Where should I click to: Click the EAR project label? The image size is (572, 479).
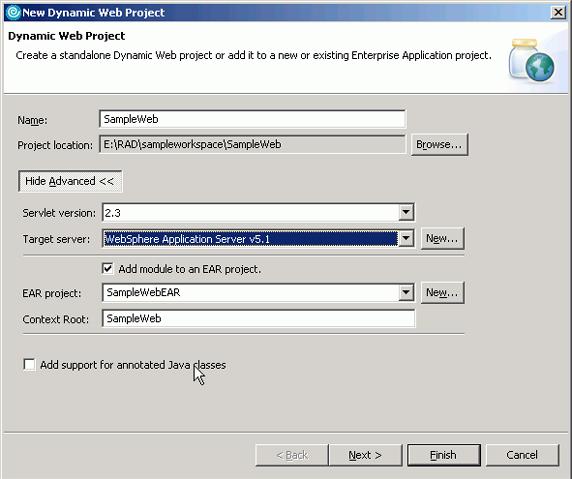52,293
